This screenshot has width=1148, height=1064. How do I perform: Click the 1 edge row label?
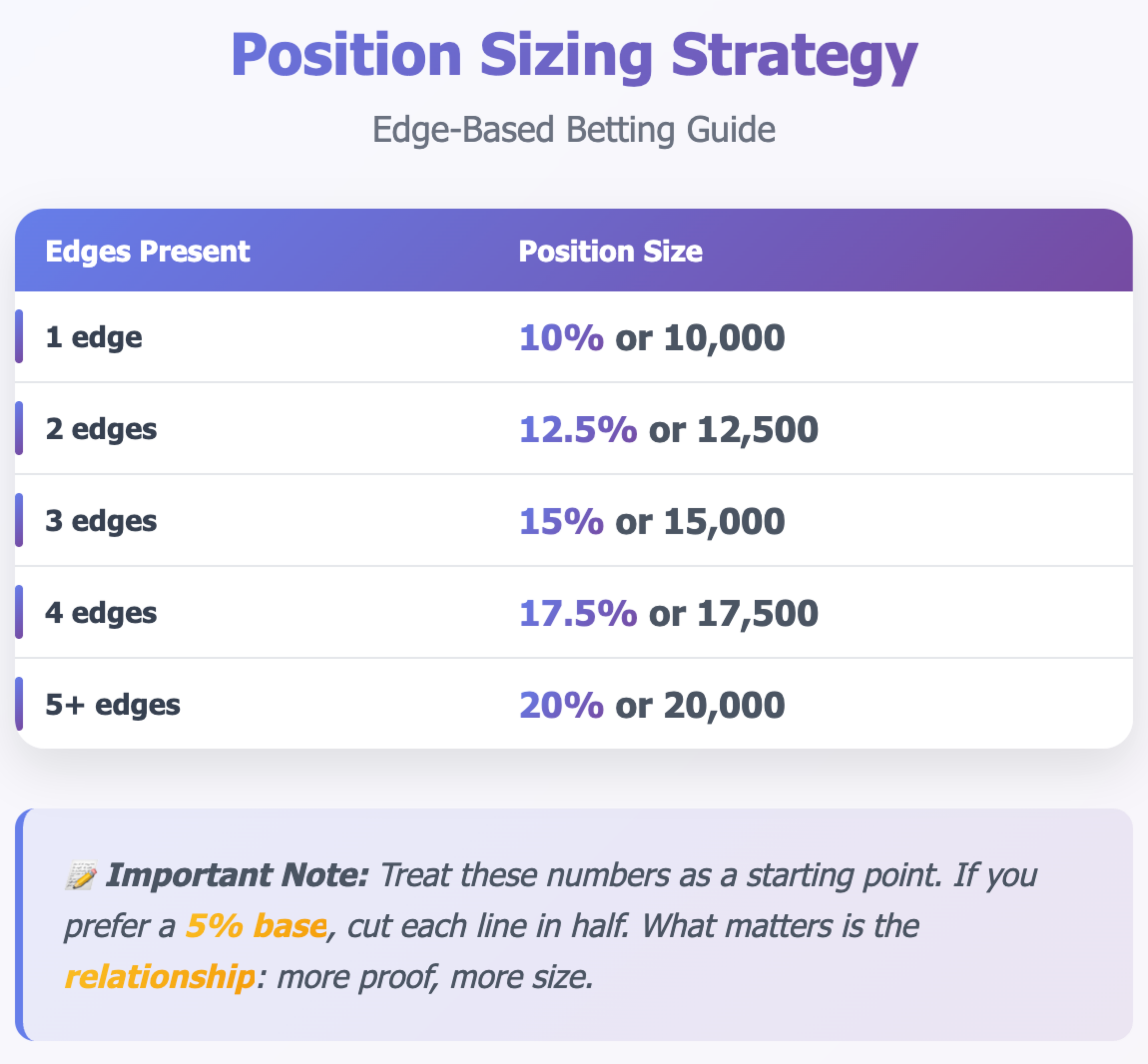(93, 337)
